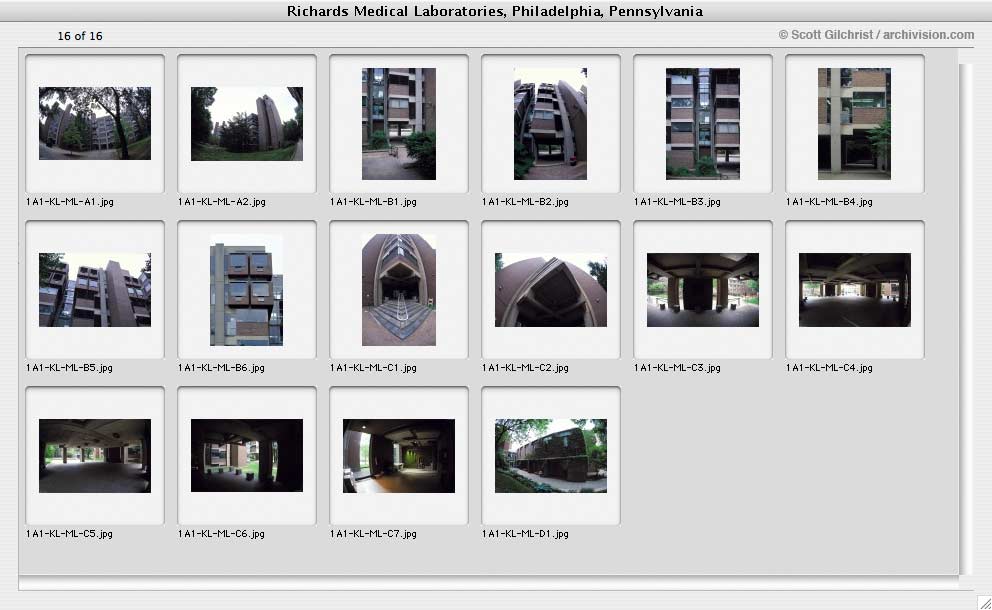
Task: Click the filename label 1A1-KL-ML-B2.jpg
Action: pyautogui.click(x=525, y=202)
